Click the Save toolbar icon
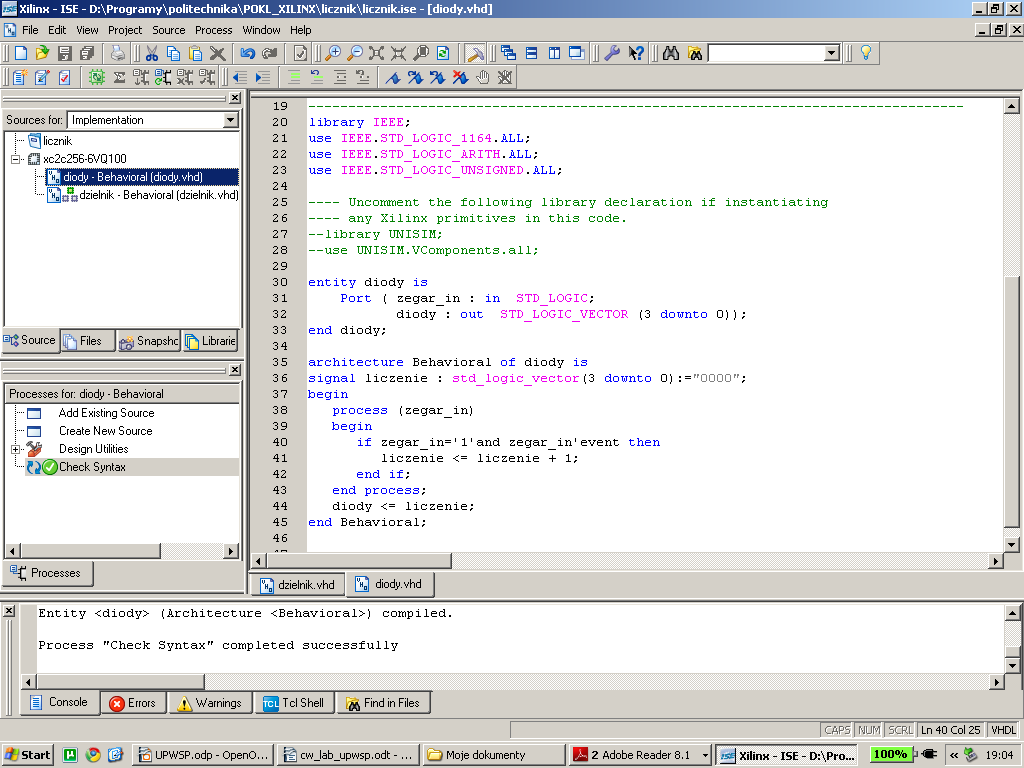The width and height of the screenshot is (1024, 768). point(64,53)
